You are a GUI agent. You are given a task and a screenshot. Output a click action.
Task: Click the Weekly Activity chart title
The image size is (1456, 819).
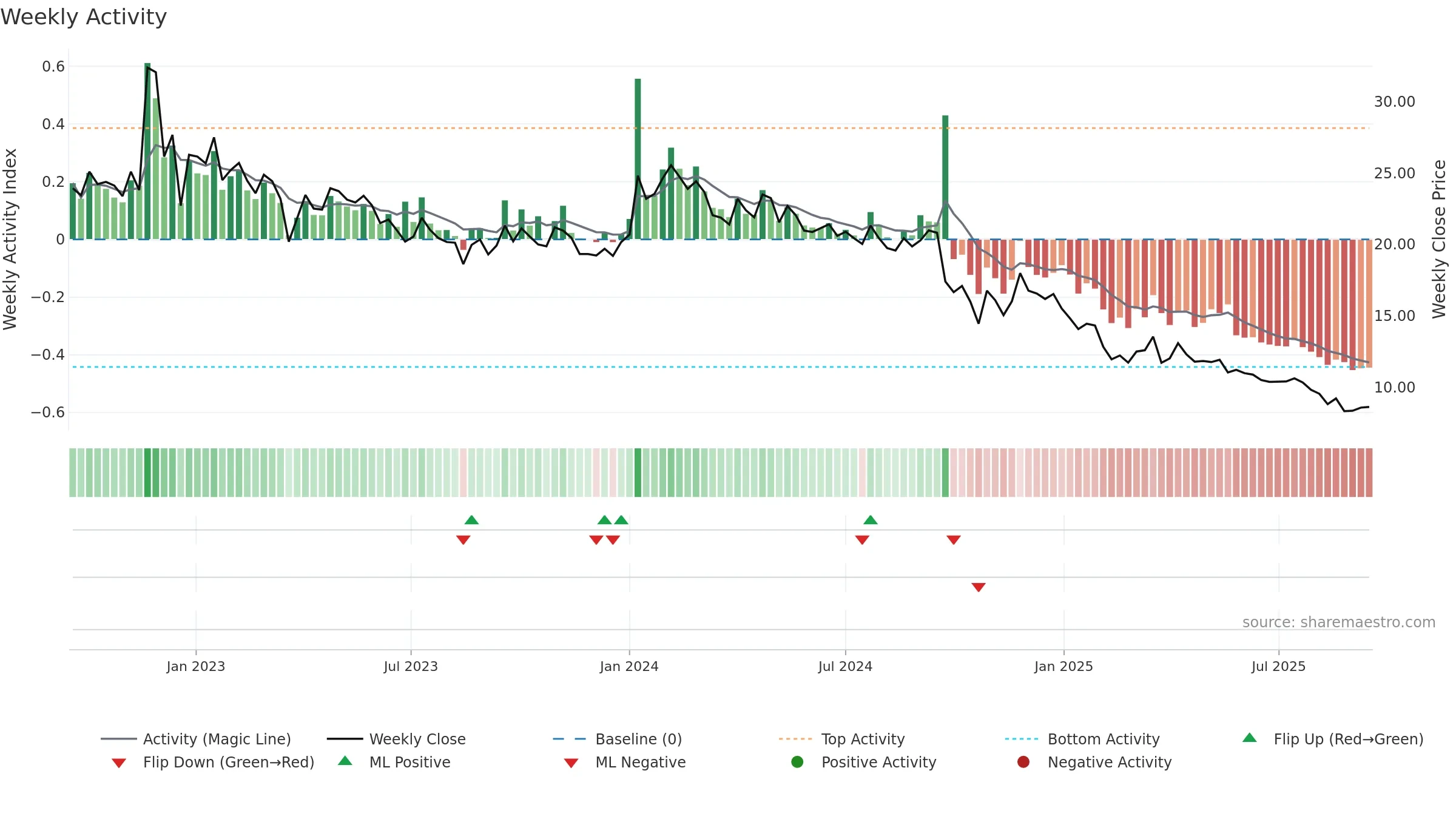point(84,17)
